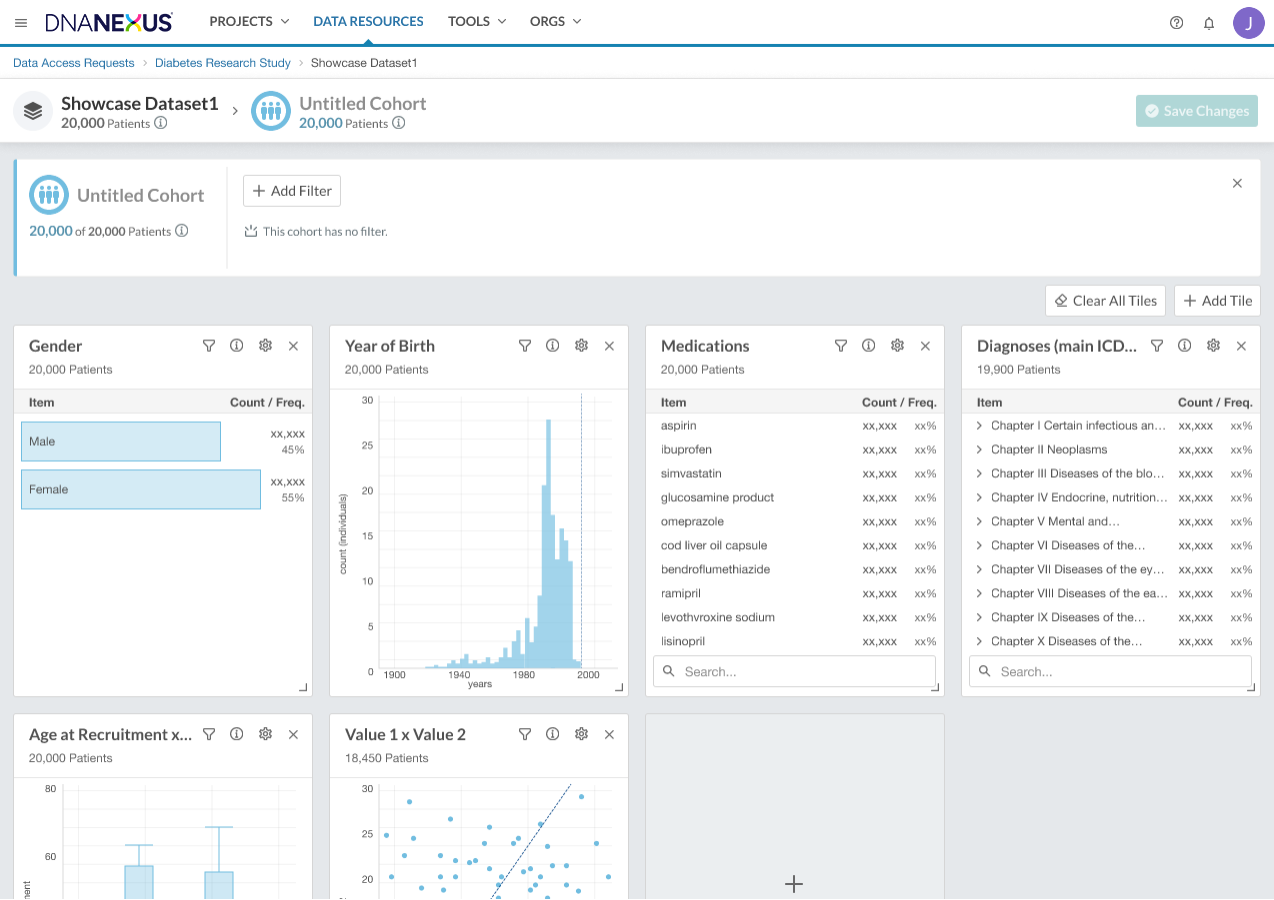Go to Diabetes Research Study breadcrumb

click(x=223, y=63)
